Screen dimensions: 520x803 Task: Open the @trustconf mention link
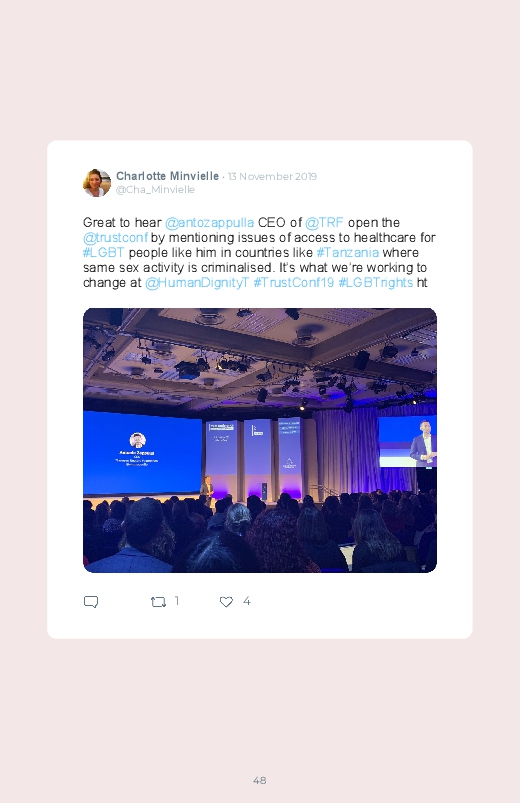coord(115,238)
